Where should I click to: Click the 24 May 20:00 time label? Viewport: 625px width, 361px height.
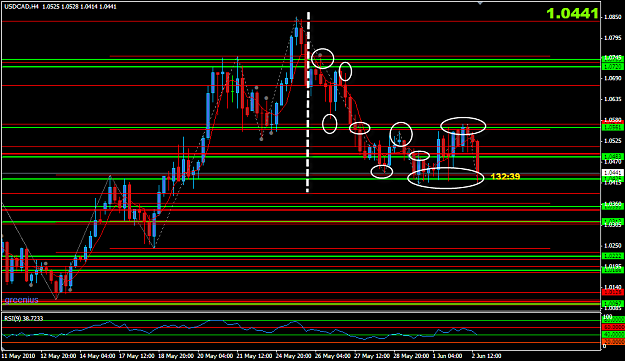pyautogui.click(x=294, y=356)
